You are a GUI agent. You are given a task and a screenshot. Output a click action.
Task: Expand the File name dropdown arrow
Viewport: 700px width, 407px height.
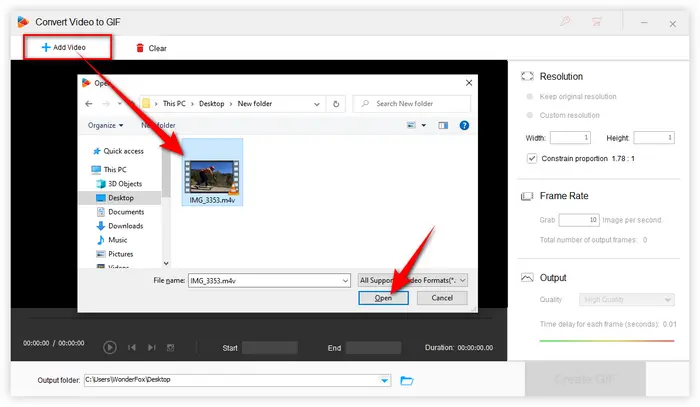346,281
